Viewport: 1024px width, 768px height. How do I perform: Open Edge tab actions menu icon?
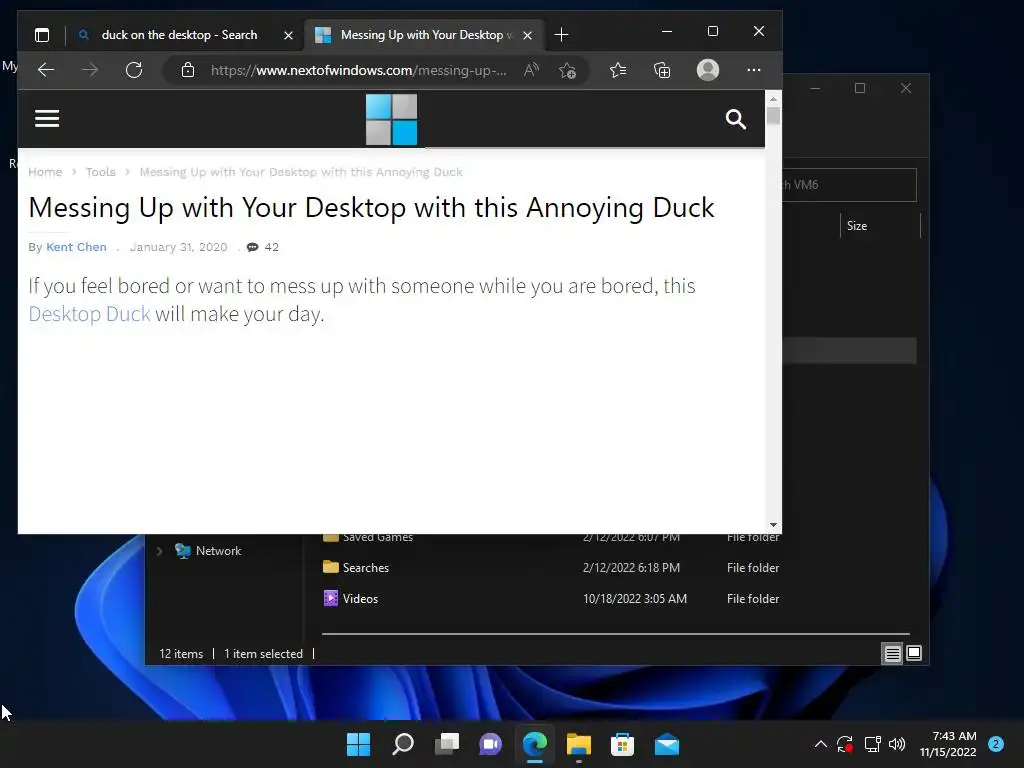pyautogui.click(x=42, y=35)
